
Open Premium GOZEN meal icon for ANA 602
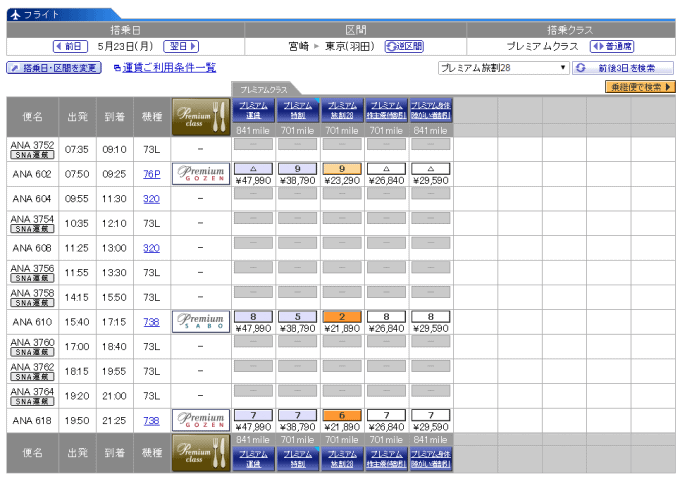(x=201, y=174)
